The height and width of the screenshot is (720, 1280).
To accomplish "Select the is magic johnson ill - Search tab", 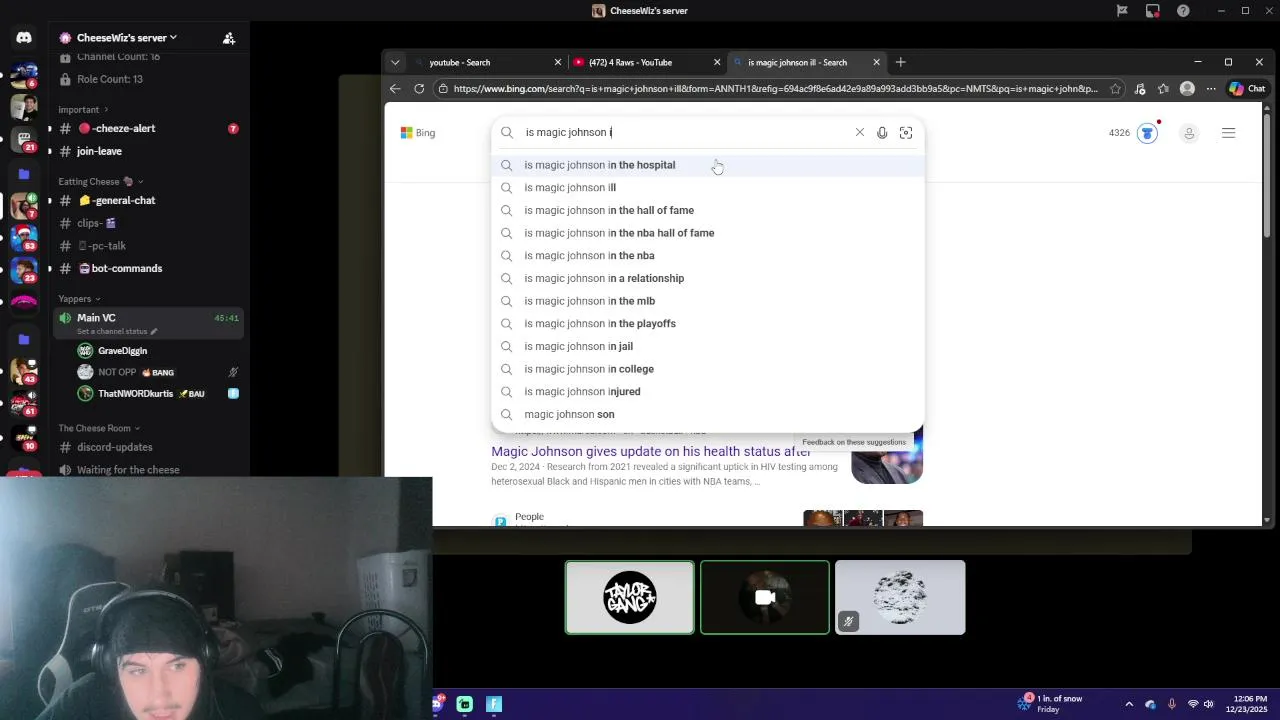I will click(x=807, y=62).
